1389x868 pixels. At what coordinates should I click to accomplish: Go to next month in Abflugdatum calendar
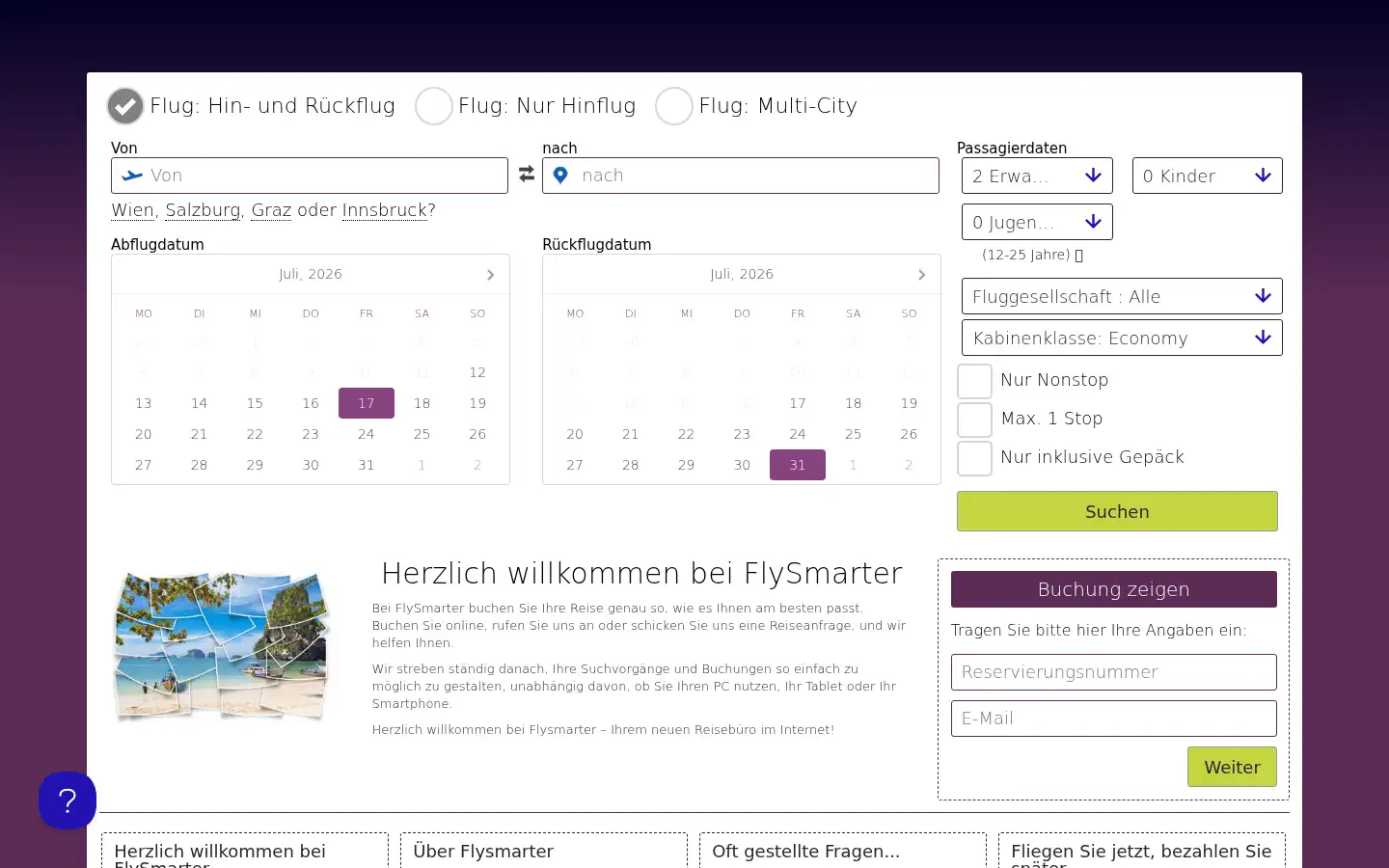(x=490, y=275)
